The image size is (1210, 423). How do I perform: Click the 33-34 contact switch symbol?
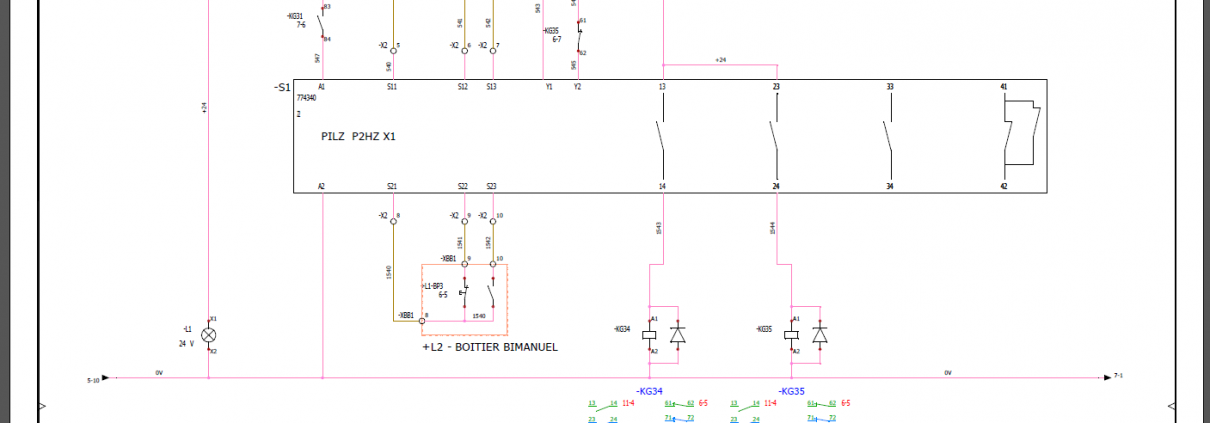(x=888, y=135)
